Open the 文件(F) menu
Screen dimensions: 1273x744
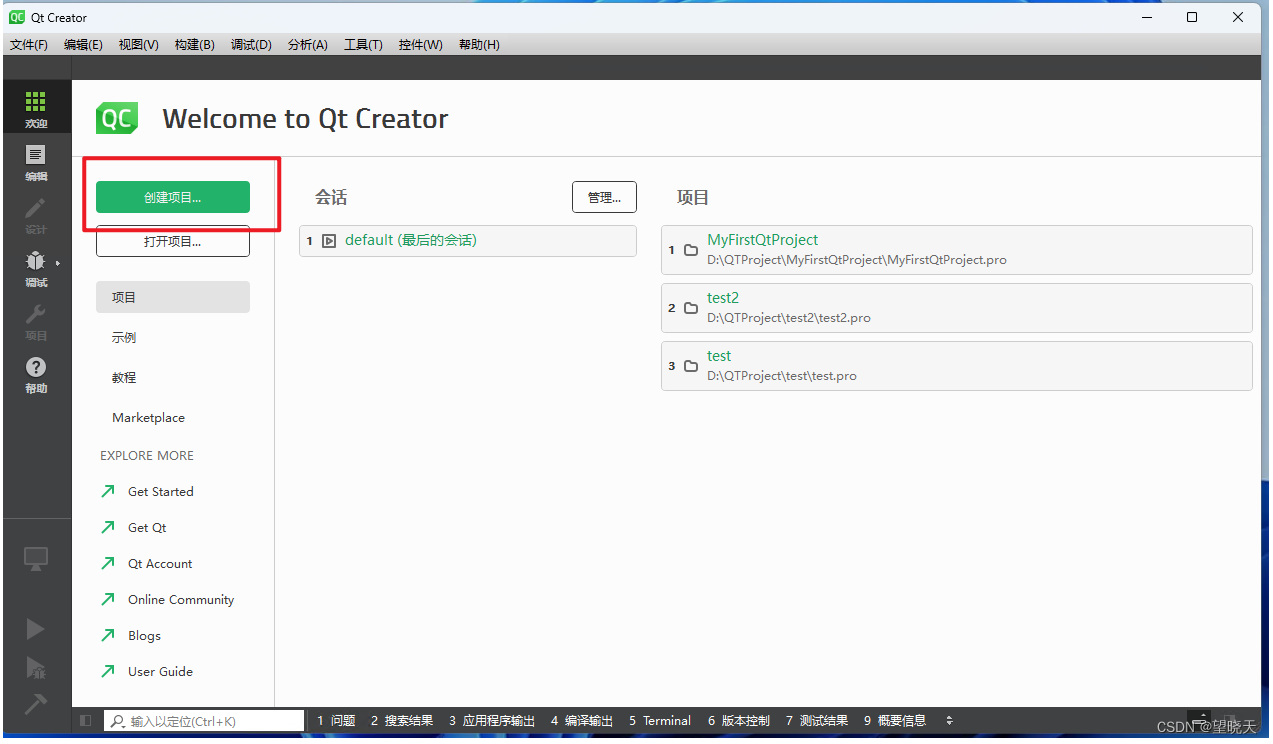coord(29,45)
